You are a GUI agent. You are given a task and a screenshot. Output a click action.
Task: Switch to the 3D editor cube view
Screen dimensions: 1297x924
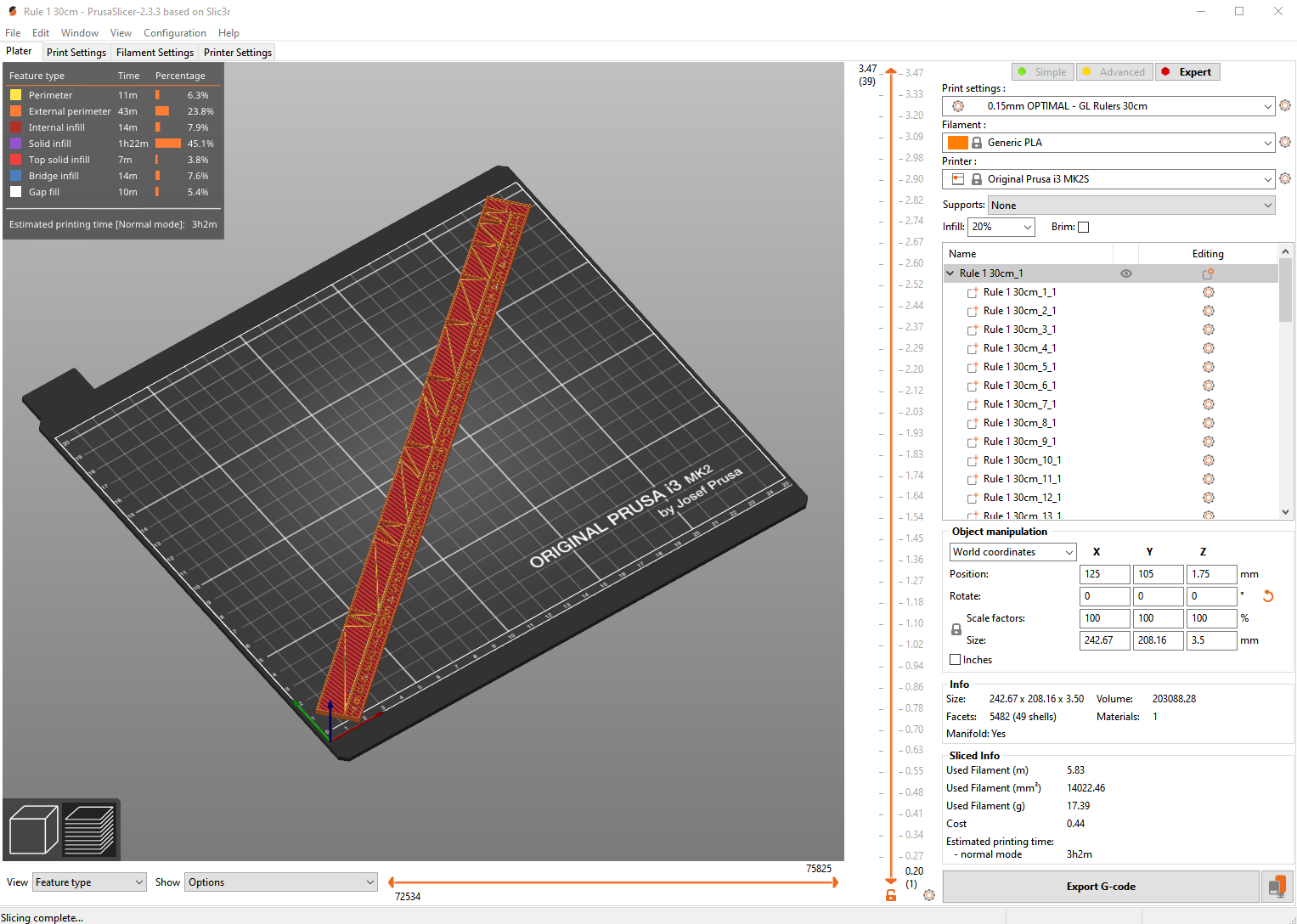point(34,830)
